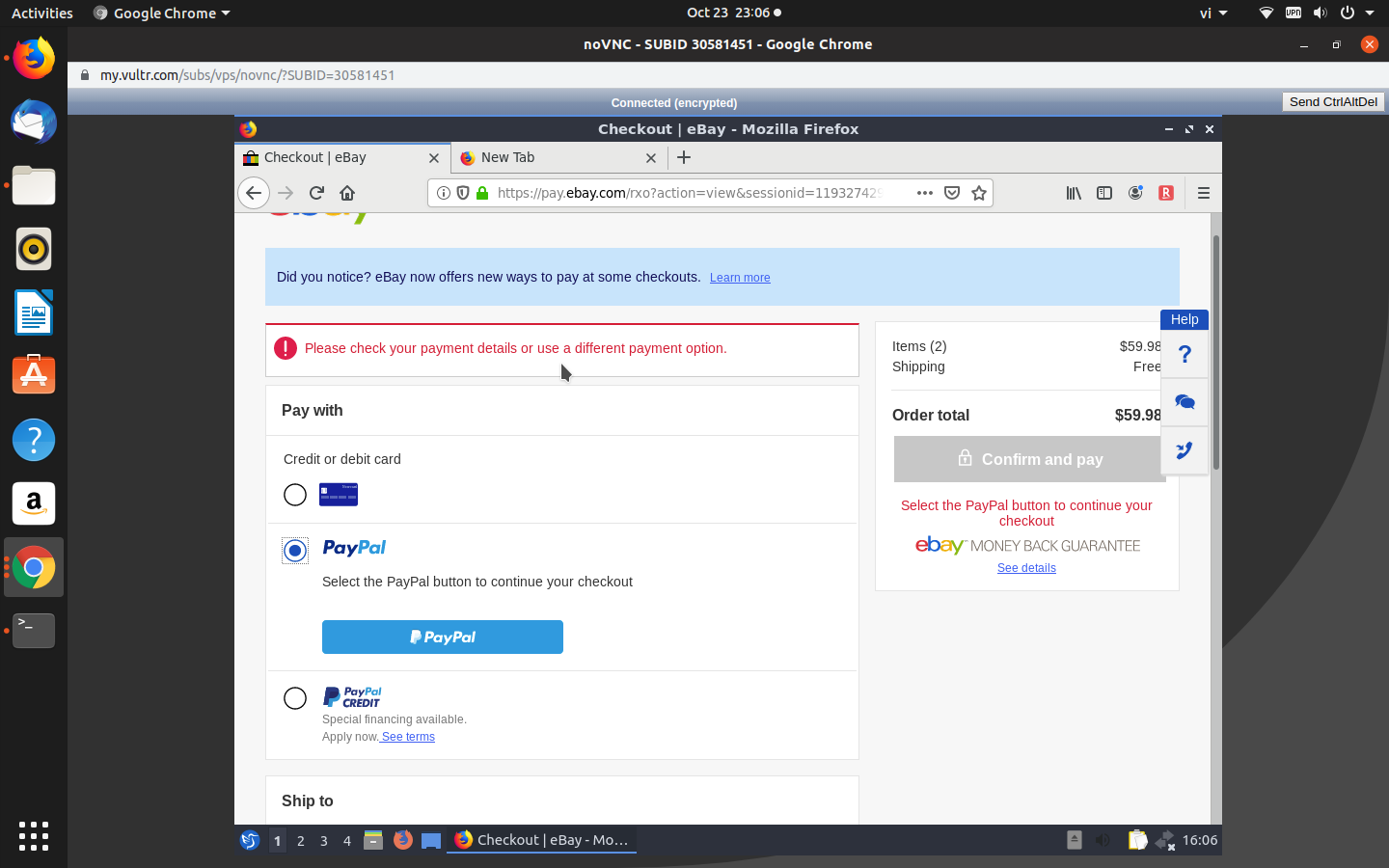This screenshot has height=868, width=1389.
Task: Open the vi input language dropdown
Action: pyautogui.click(x=1212, y=13)
